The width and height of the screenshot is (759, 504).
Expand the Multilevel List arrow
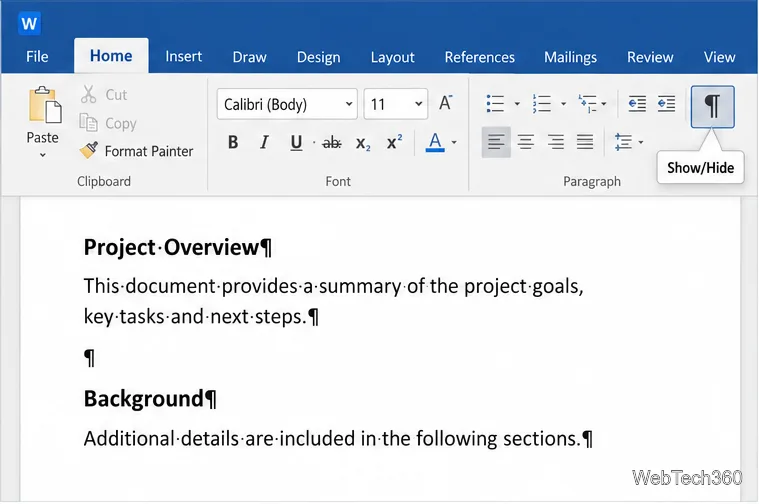point(604,104)
